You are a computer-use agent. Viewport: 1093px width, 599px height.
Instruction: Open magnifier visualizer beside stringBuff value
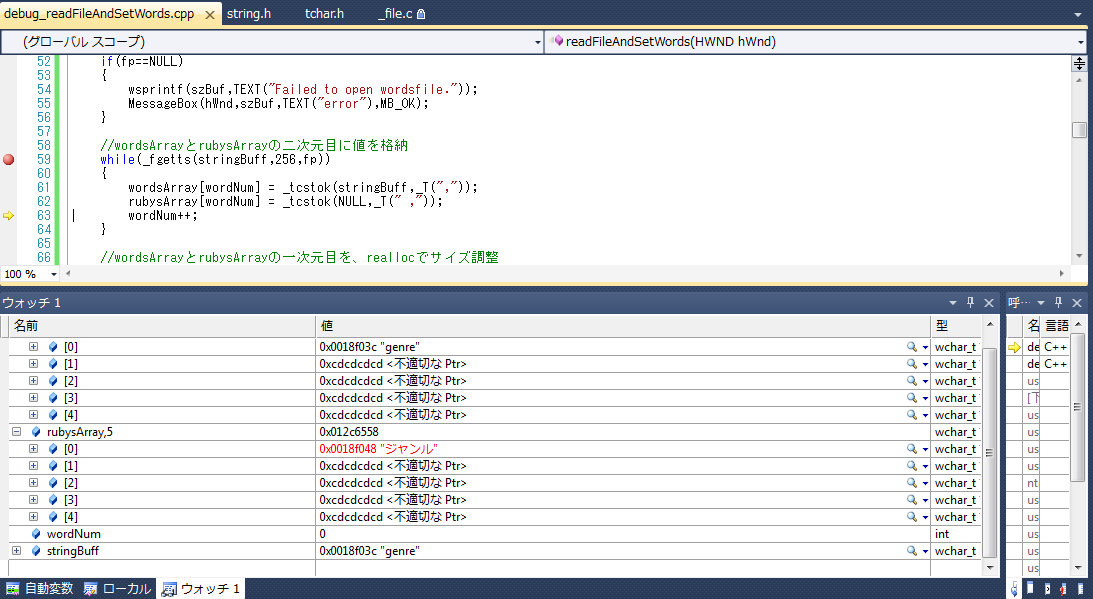tap(911, 551)
